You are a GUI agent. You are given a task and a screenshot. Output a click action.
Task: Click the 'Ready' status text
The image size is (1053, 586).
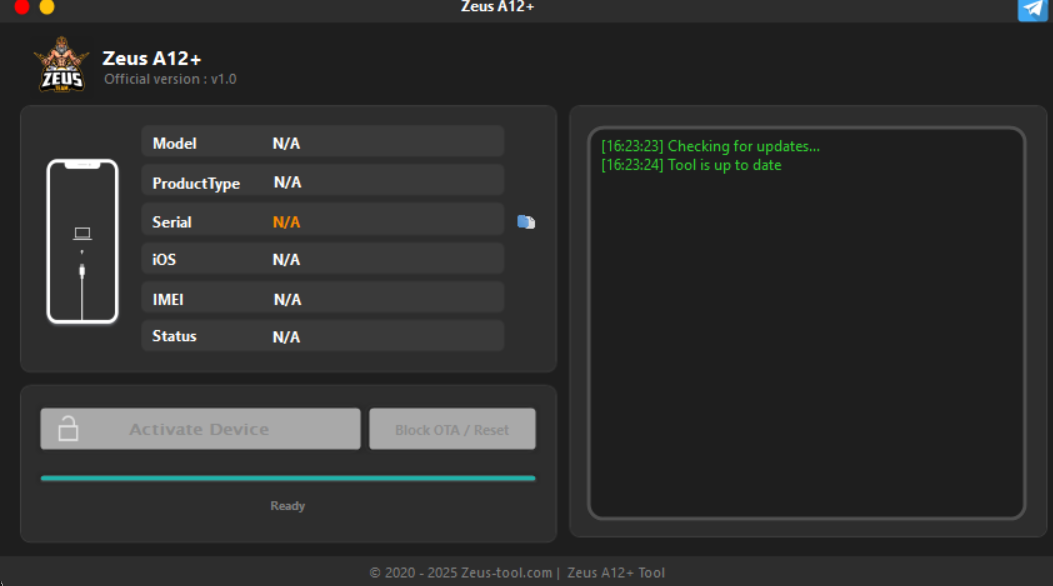(x=287, y=506)
